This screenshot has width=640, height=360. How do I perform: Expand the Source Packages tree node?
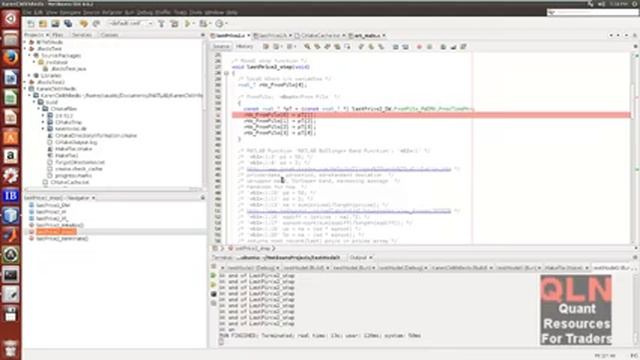[x=30, y=56]
